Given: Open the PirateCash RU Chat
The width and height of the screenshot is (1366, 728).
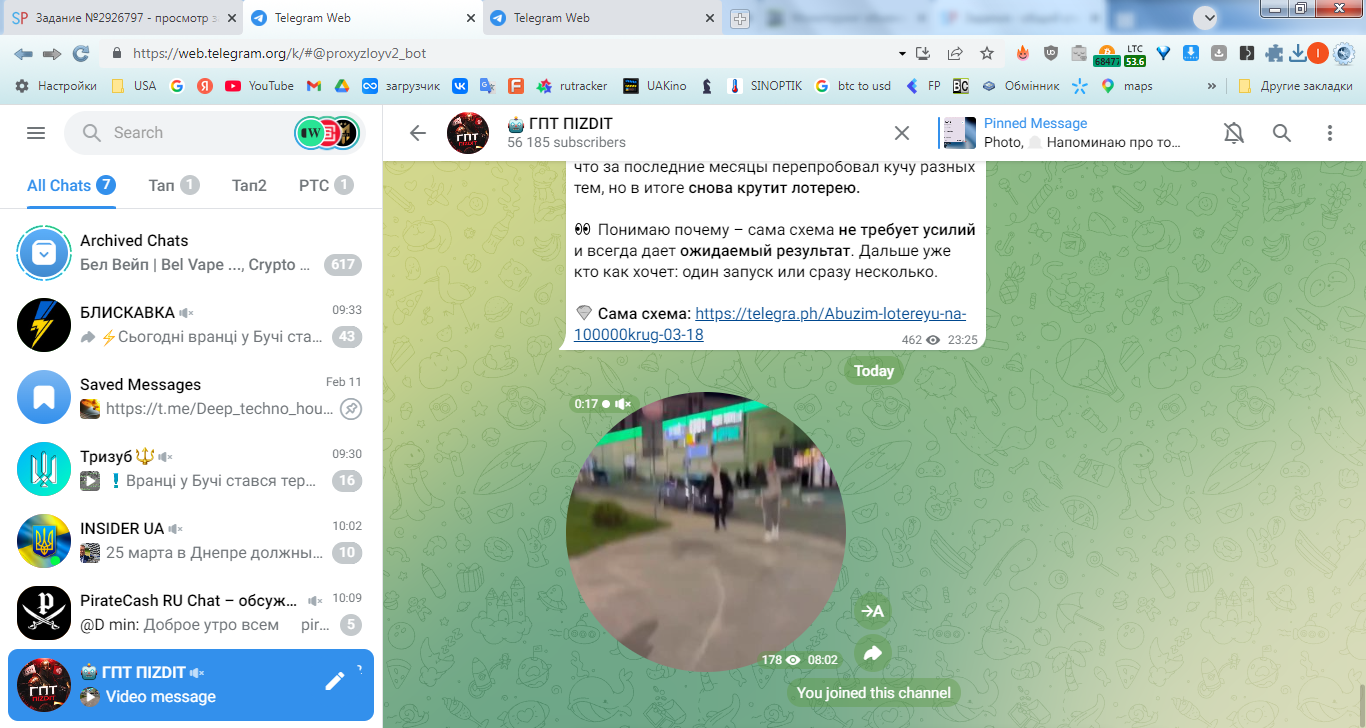Looking at the screenshot, I should pos(191,612).
